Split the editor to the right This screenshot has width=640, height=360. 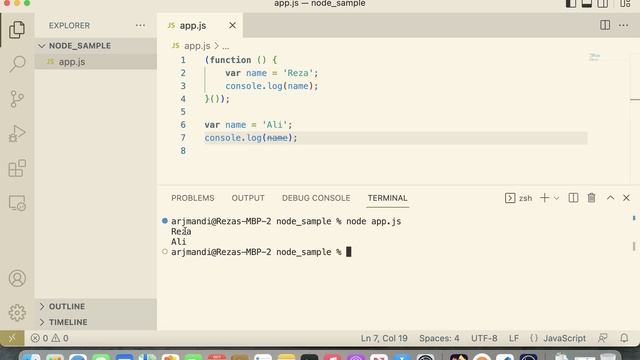(605, 25)
